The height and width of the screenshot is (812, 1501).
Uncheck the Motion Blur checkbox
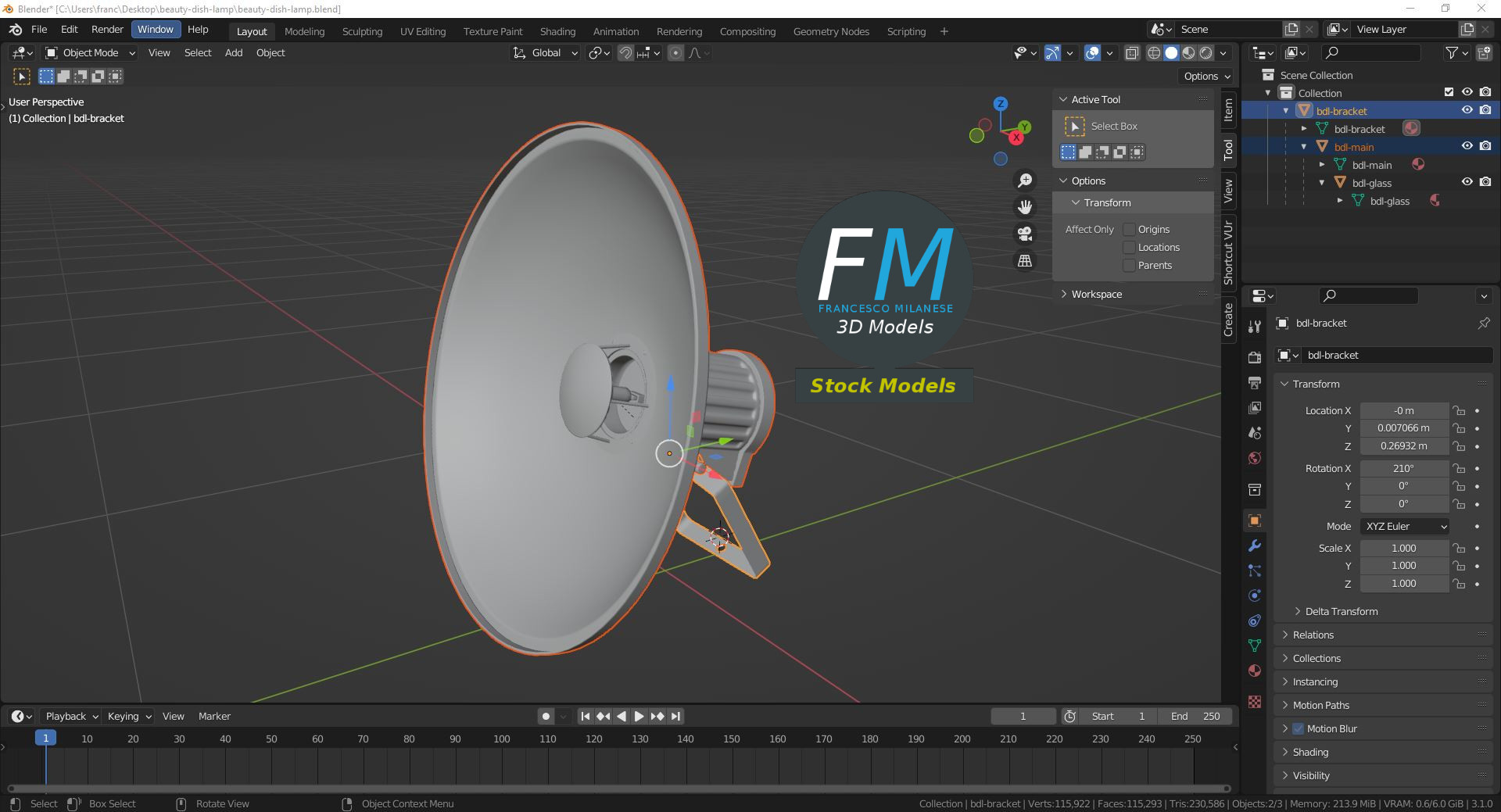1299,728
